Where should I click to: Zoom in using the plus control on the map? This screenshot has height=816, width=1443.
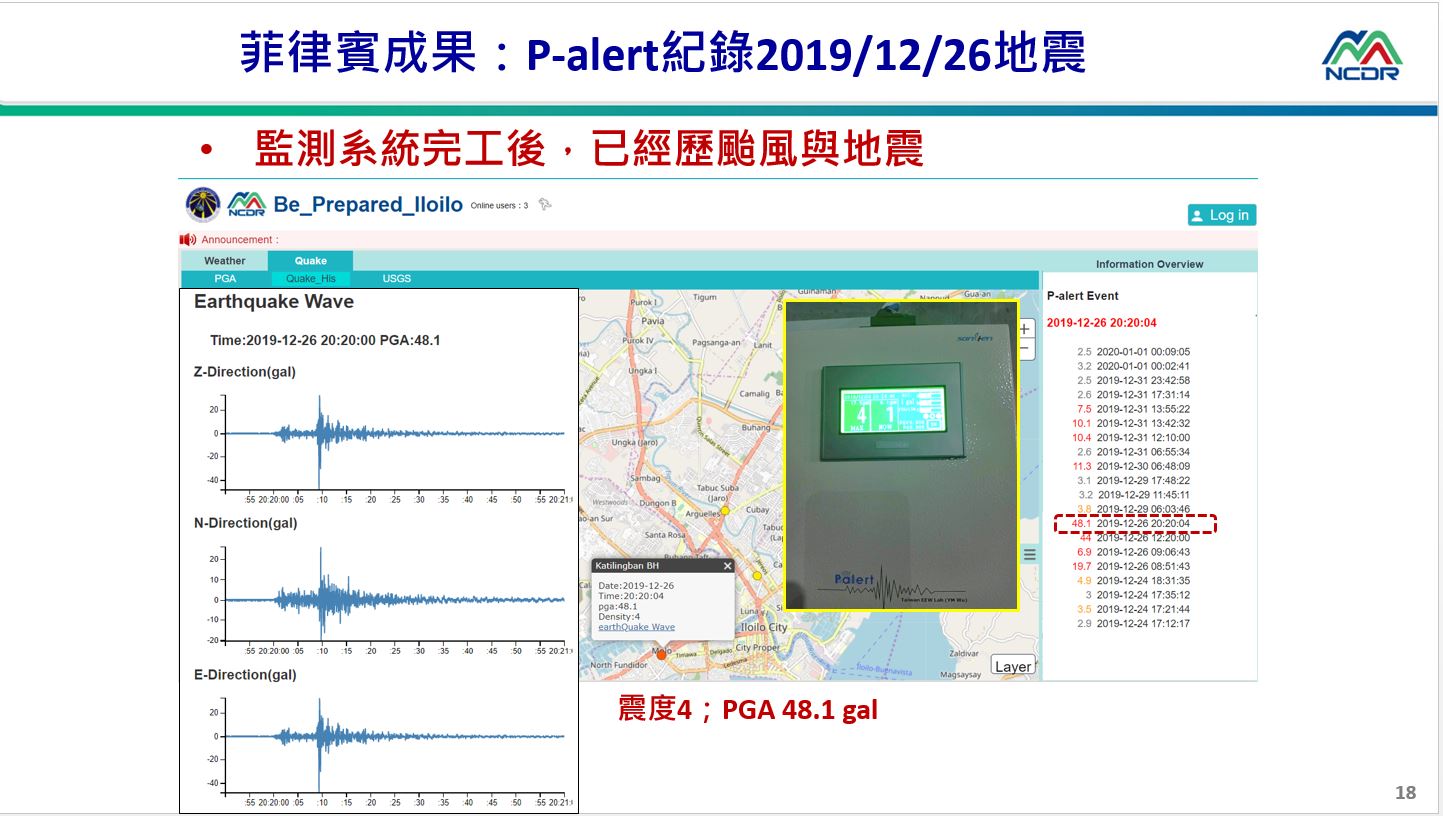click(1024, 328)
